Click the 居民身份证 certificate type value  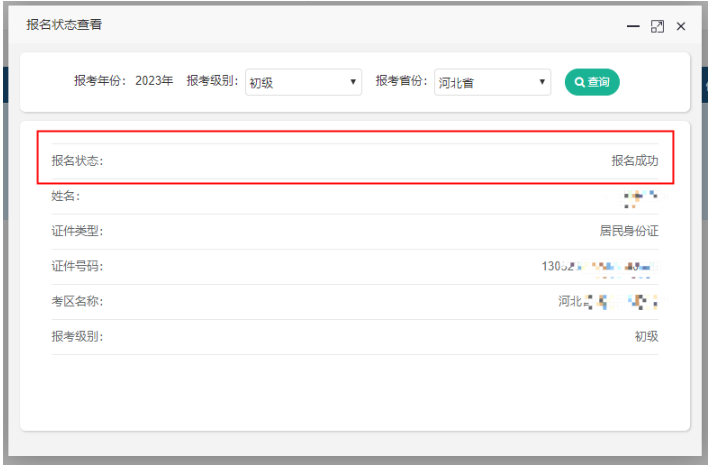pyautogui.click(x=629, y=231)
